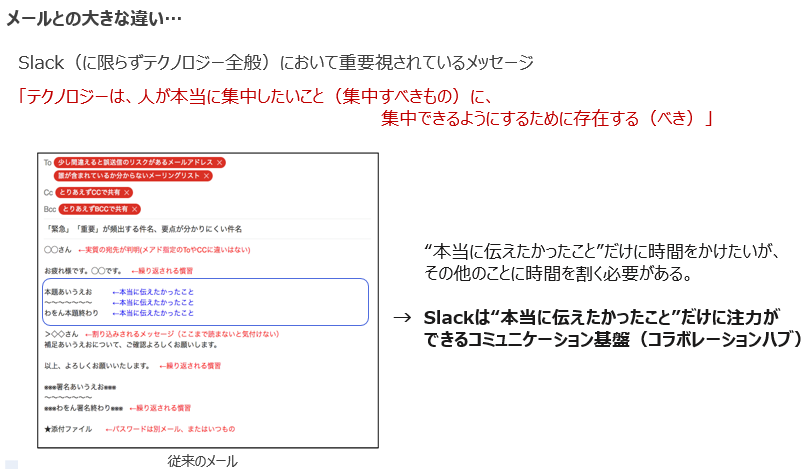Click the Cc field label
Viewport: 806px width, 469px height.
(48, 192)
